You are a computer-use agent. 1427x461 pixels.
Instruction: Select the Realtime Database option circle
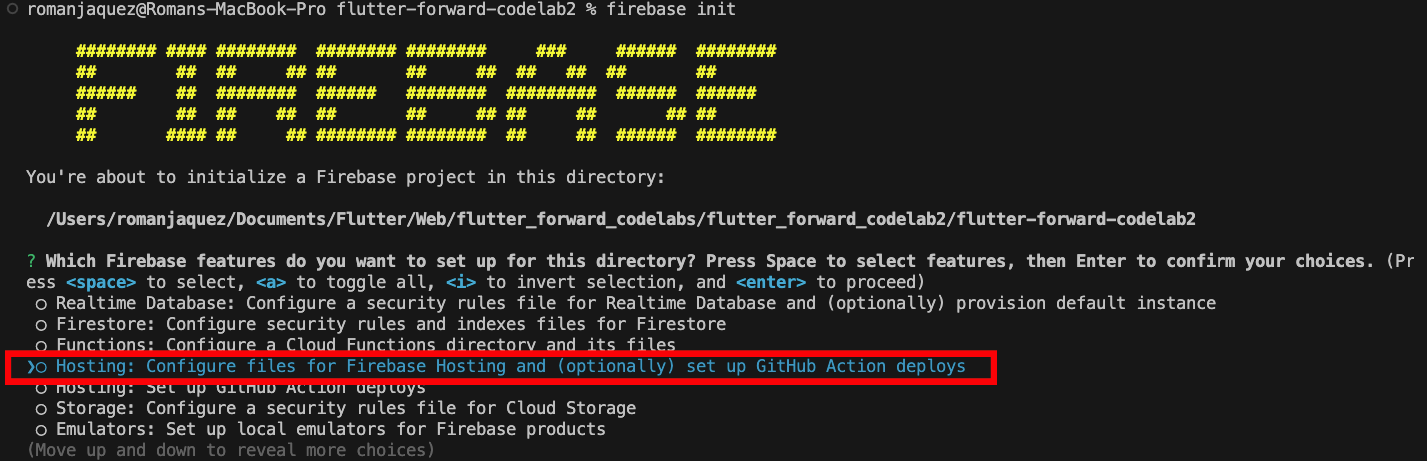[41, 303]
